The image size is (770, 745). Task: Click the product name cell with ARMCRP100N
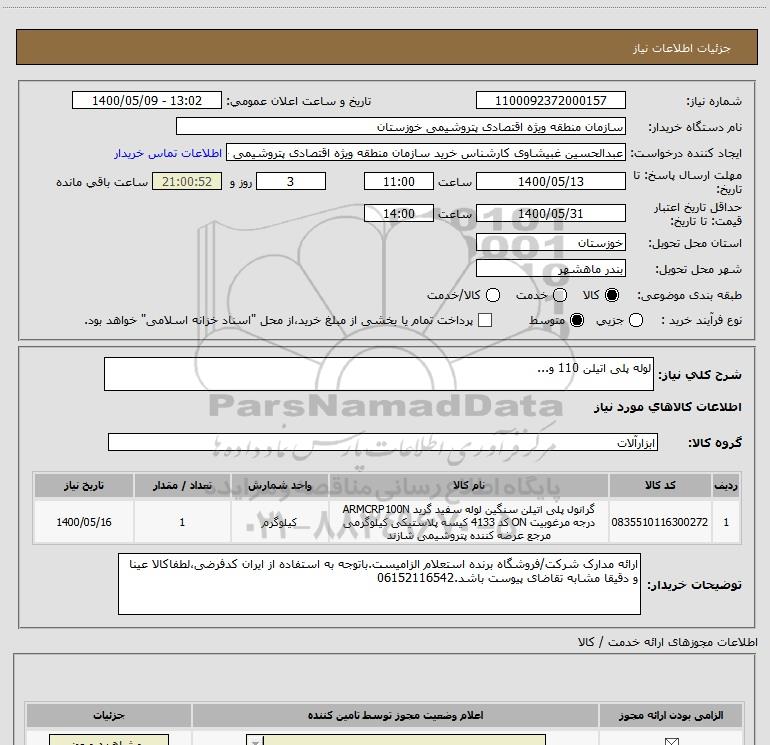469,522
